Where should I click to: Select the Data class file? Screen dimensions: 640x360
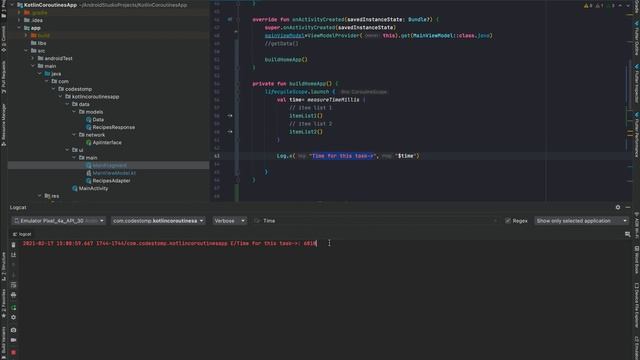95,120
